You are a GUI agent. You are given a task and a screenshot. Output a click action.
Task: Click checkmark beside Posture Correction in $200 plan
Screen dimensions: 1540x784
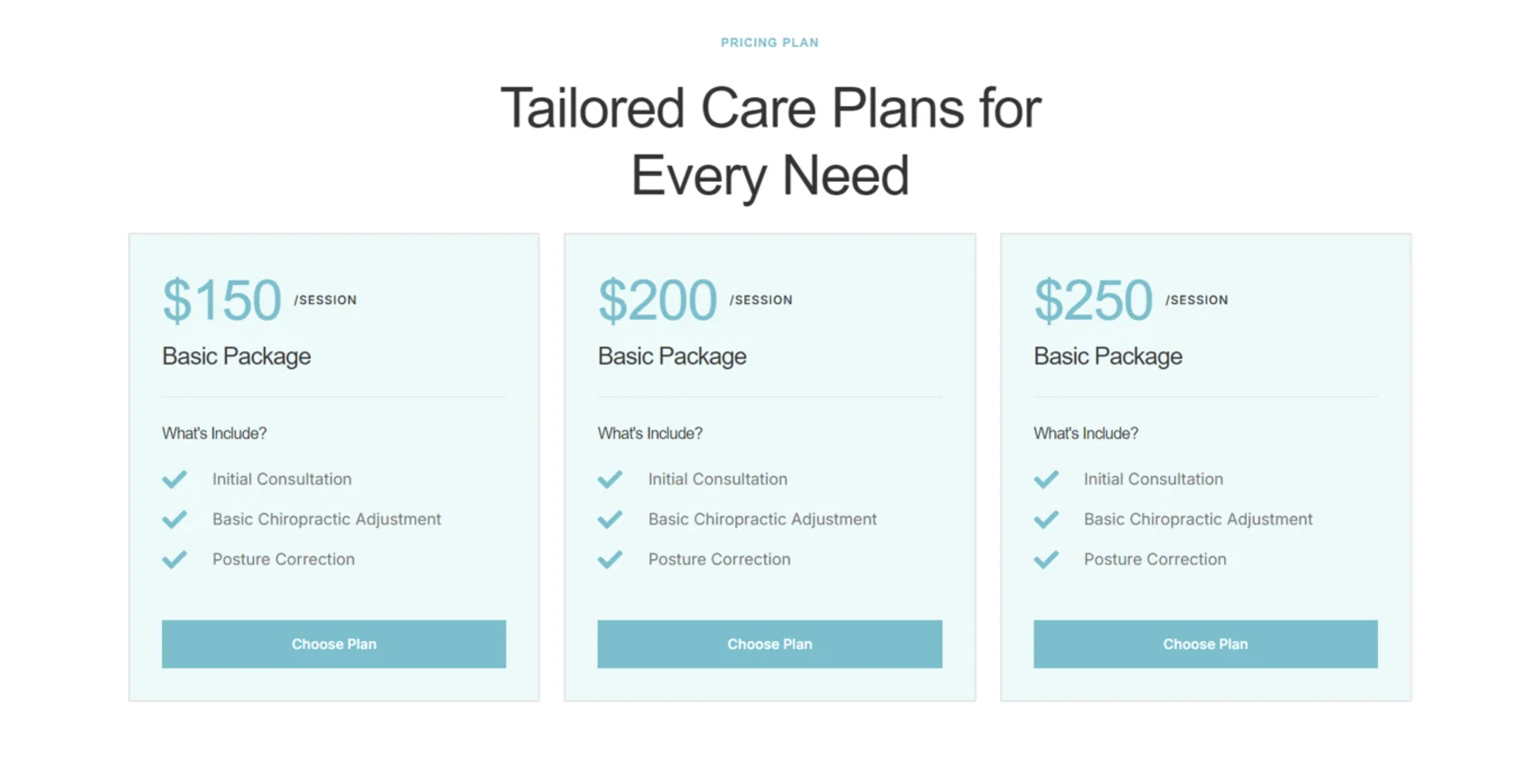click(610, 559)
